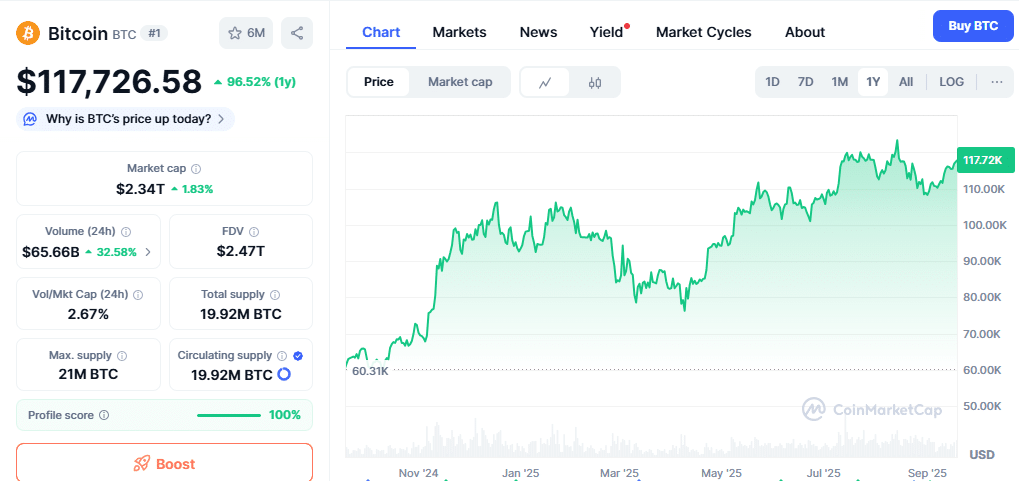Open the share icon button
Image resolution: width=1019 pixels, height=481 pixels.
click(x=297, y=33)
